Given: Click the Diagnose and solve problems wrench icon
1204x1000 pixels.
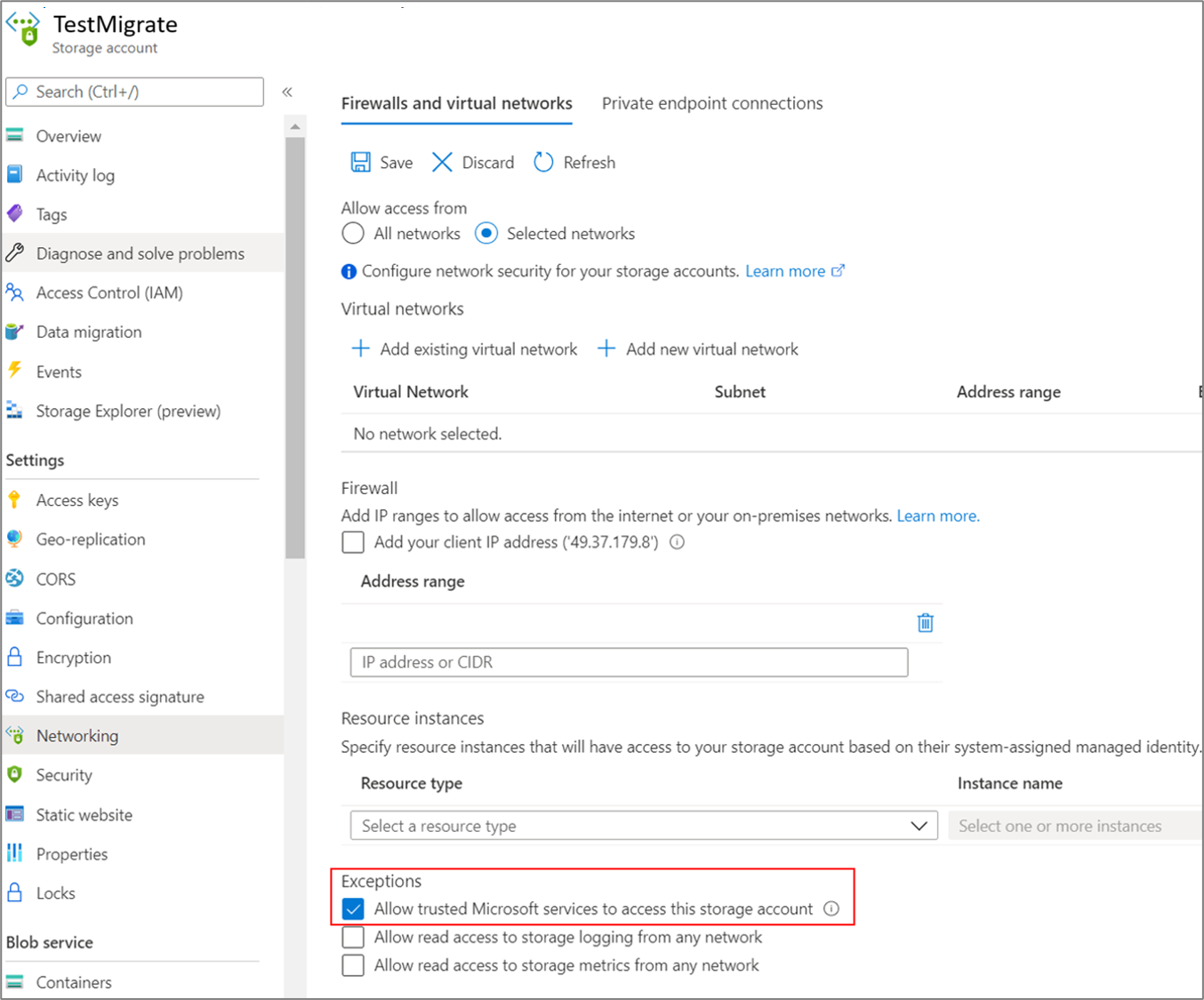Looking at the screenshot, I should [15, 253].
